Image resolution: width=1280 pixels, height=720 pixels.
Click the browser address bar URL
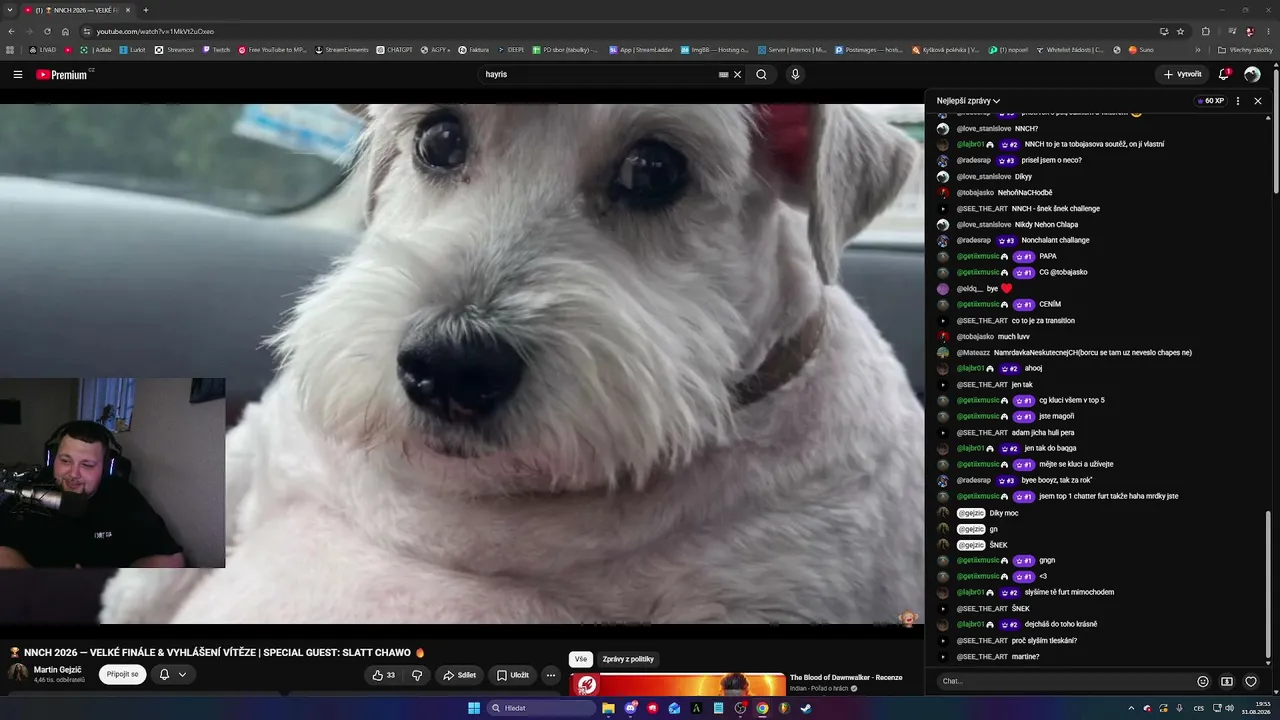click(x=155, y=31)
